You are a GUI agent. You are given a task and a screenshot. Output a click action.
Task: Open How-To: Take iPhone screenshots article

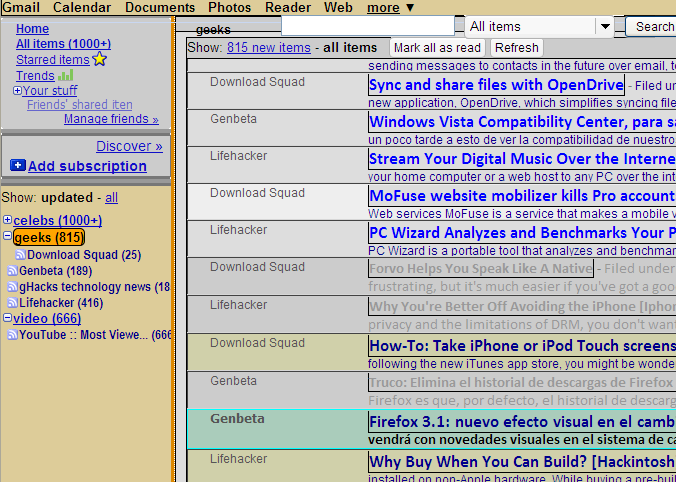pyautogui.click(x=522, y=346)
